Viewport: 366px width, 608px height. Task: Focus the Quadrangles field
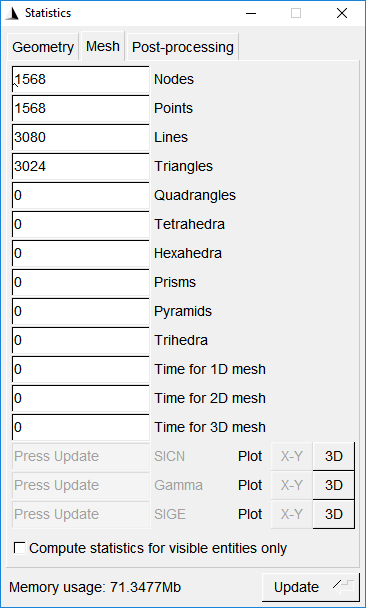coord(81,195)
